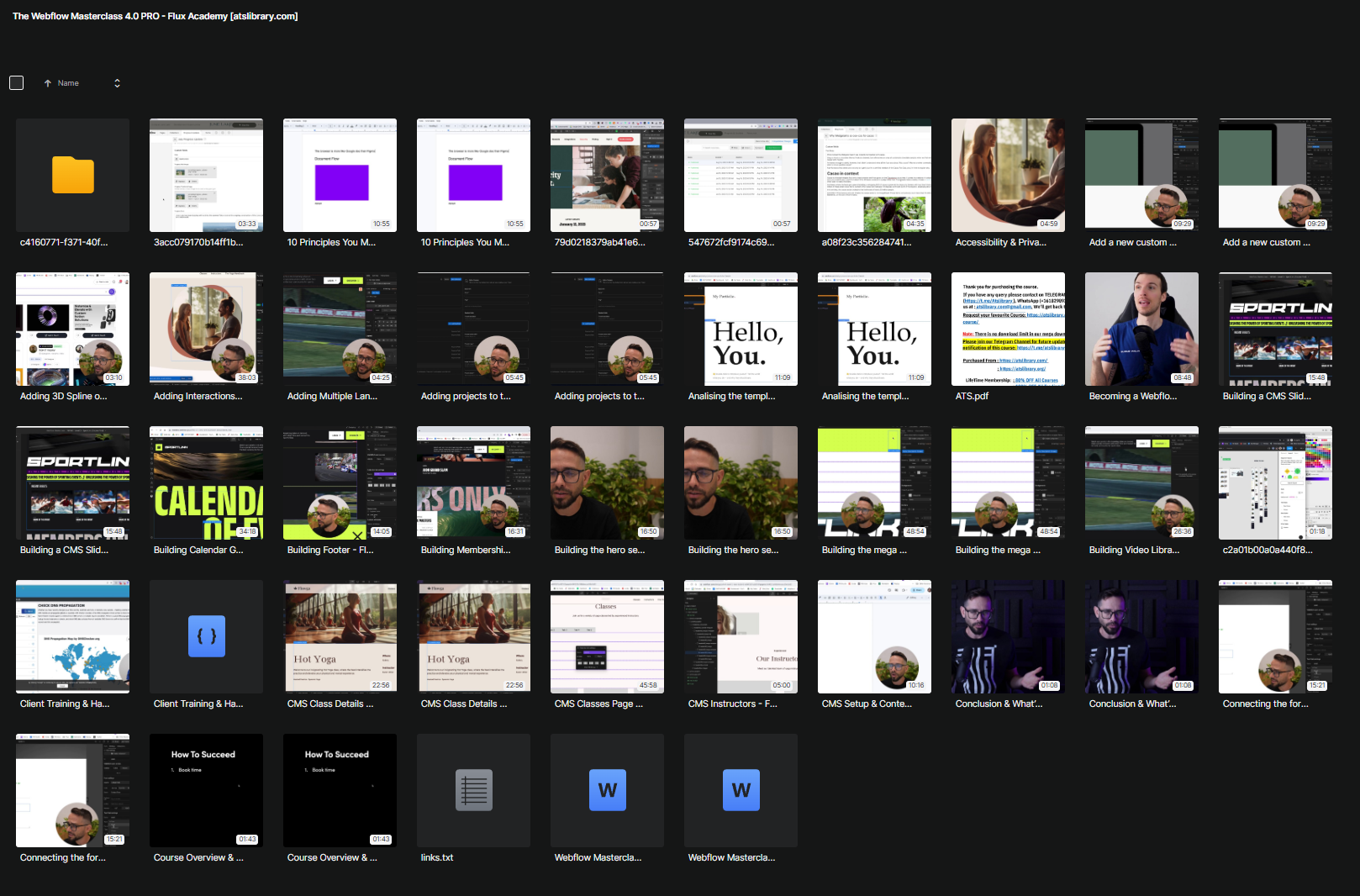
Task: Open the sort field chevron dropdown
Action: click(117, 83)
